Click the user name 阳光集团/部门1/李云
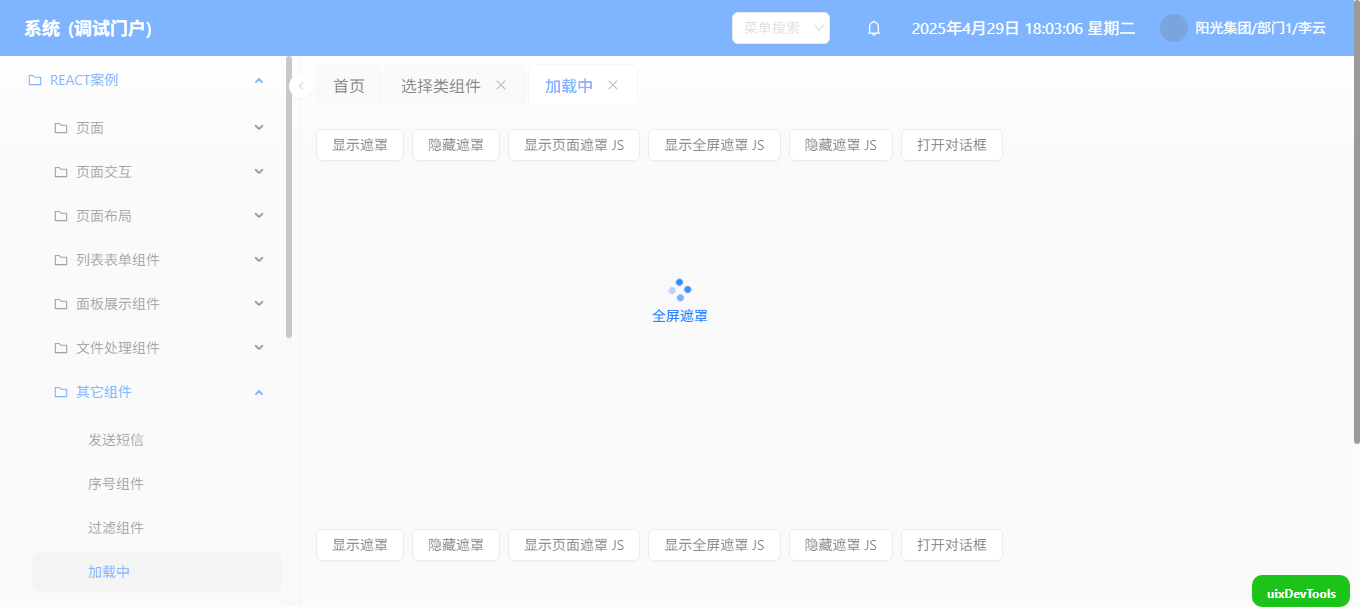 [x=1261, y=28]
